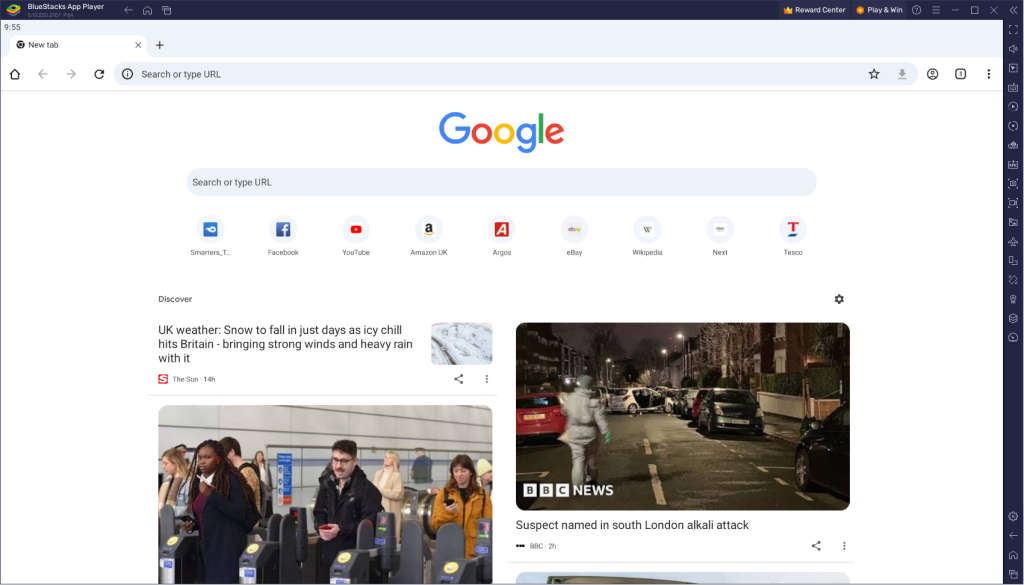Open the Amazon UK shortcut
The height and width of the screenshot is (585, 1024).
(429, 236)
